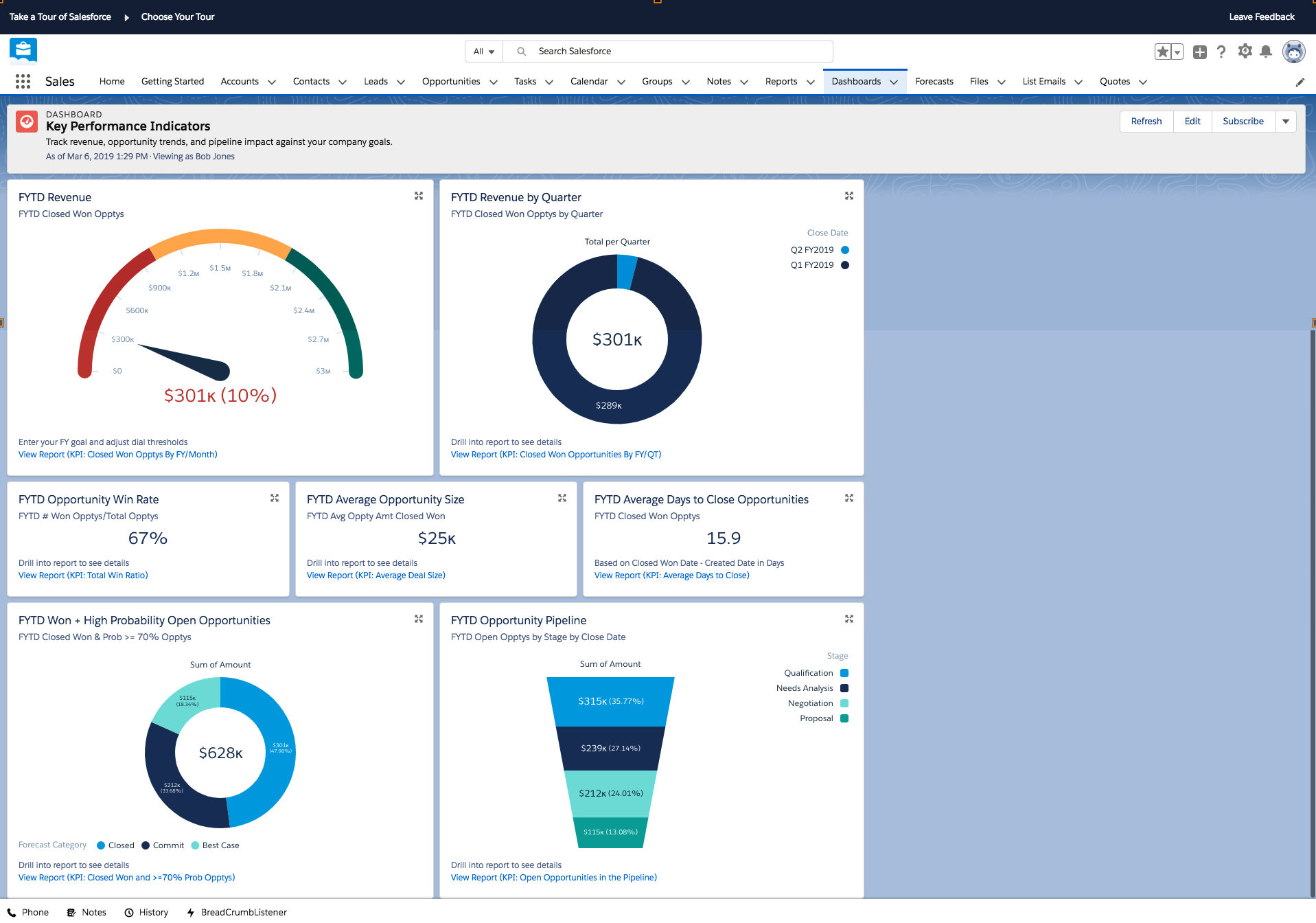Expand the search scope All dropdown

483,51
